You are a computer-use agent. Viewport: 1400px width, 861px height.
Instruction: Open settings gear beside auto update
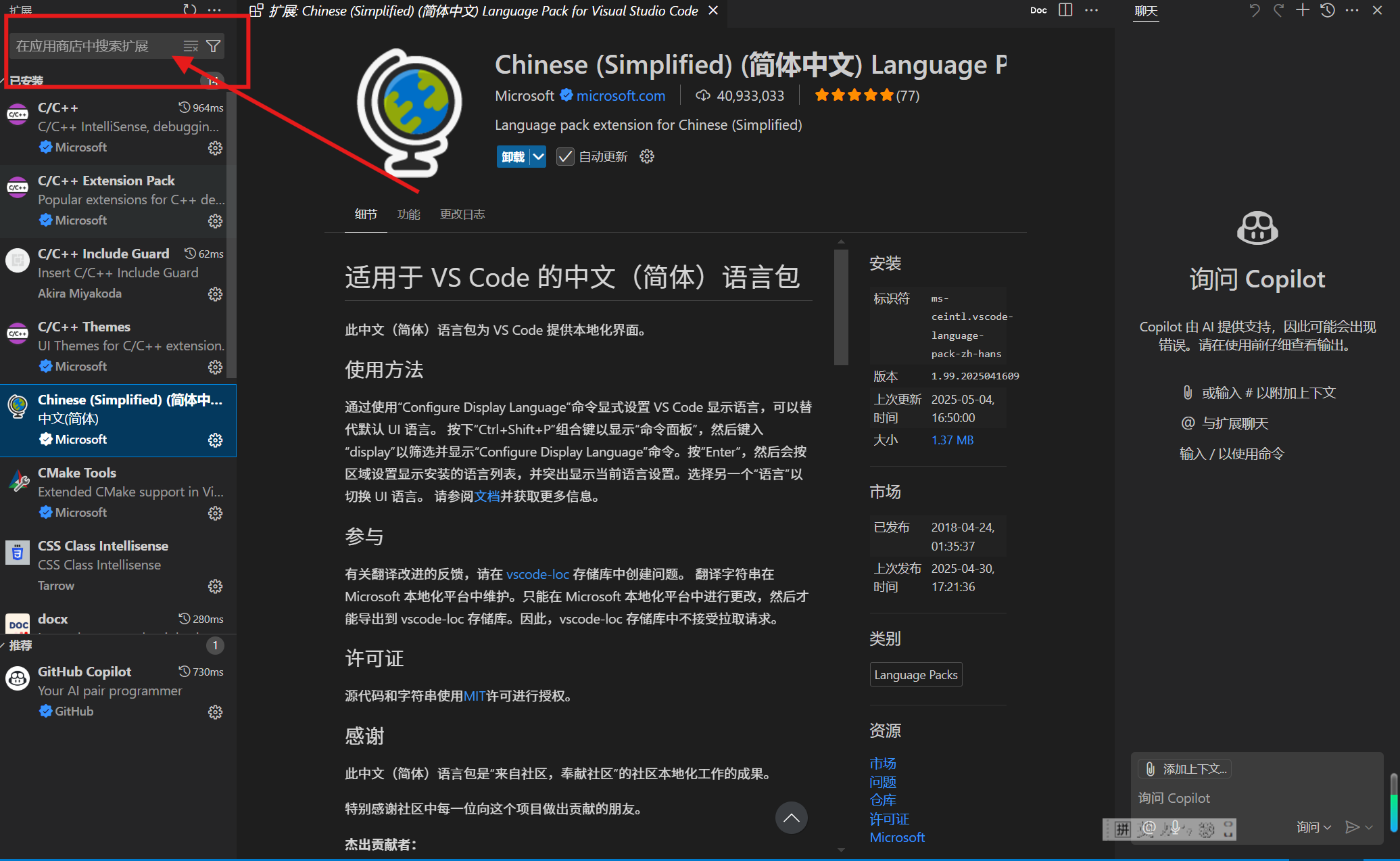pos(647,157)
